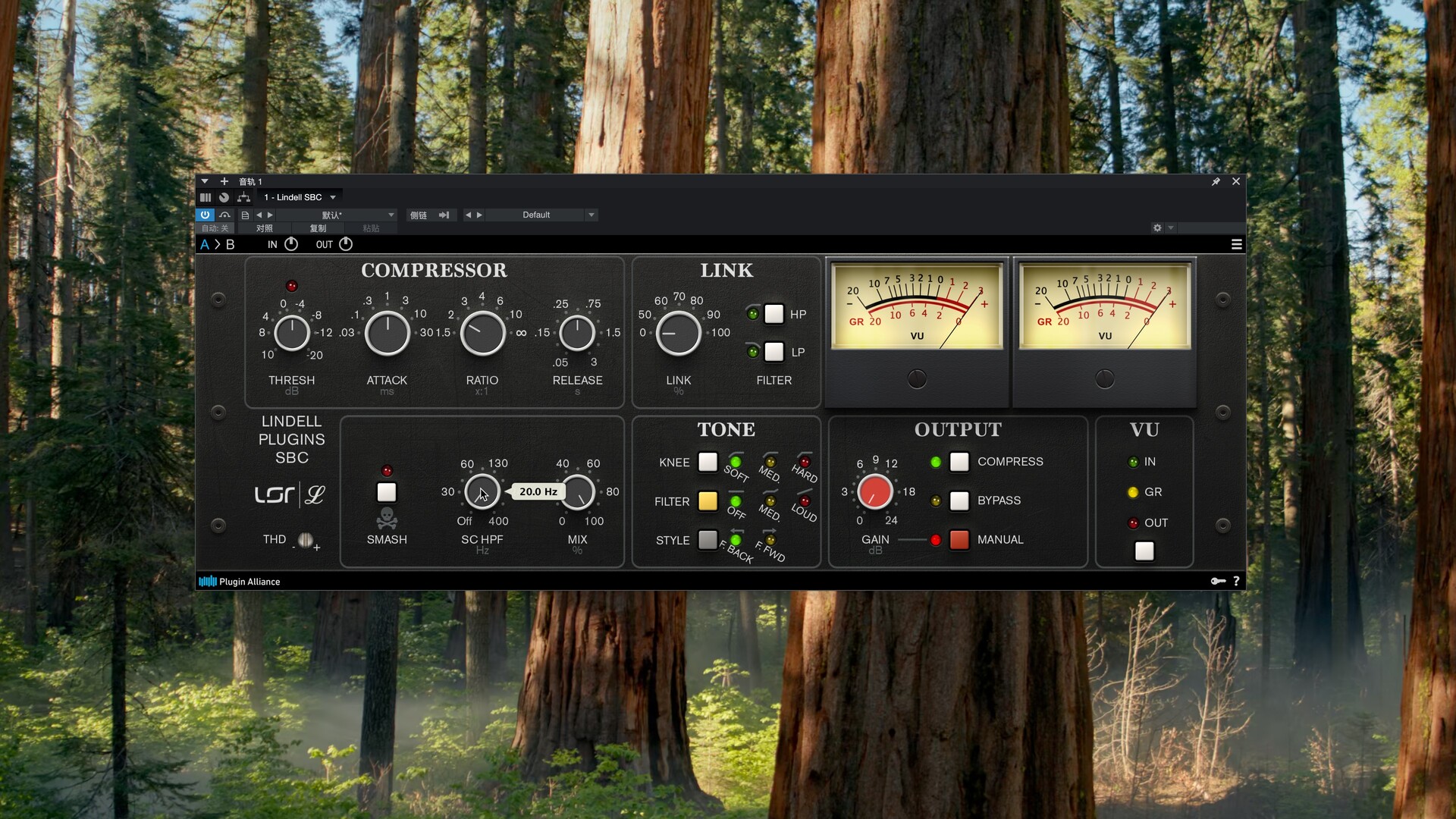This screenshot has width=1456, height=819.
Task: Select previous program left of Default
Action: [468, 215]
